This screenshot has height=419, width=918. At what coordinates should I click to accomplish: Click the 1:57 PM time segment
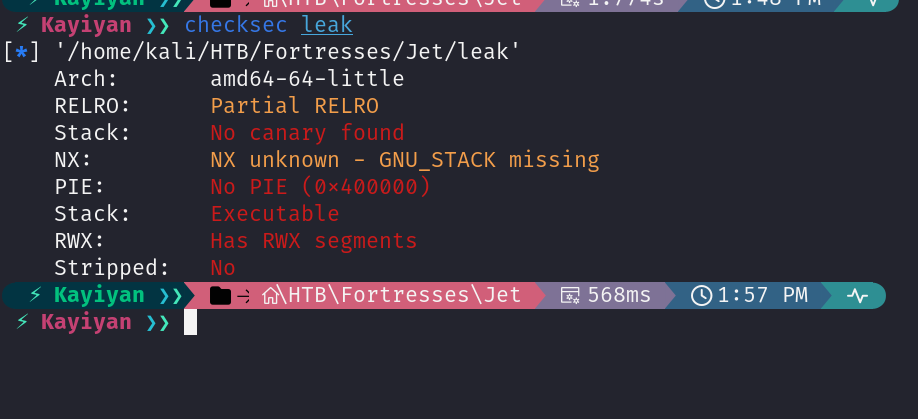point(762,295)
